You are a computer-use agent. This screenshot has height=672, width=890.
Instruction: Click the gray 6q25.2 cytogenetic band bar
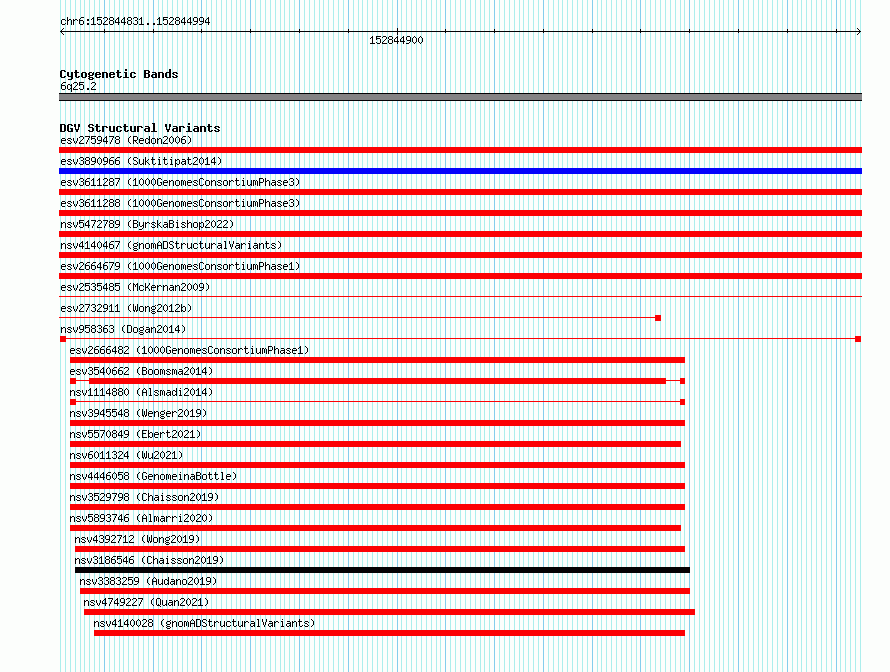460,97
